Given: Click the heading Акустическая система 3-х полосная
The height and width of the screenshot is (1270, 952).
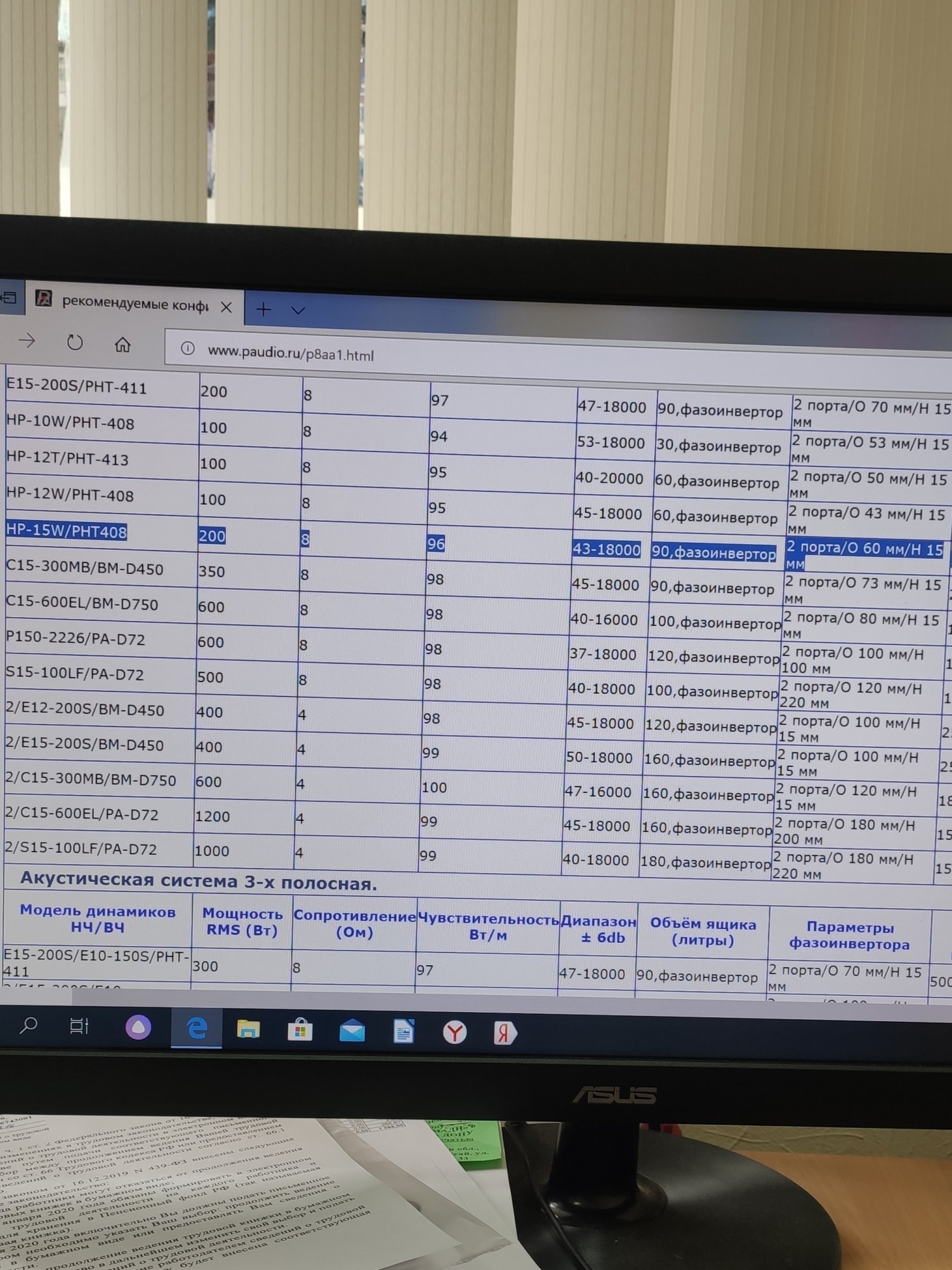Looking at the screenshot, I should click(199, 882).
